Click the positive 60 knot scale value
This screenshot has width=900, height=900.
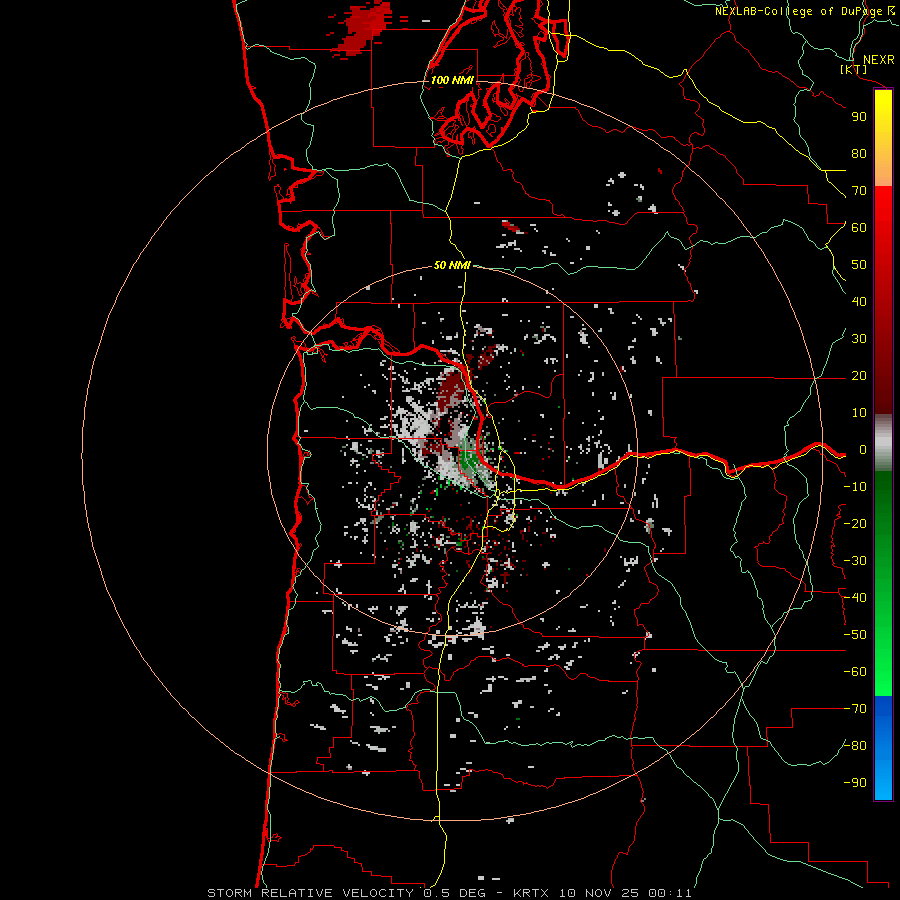tap(859, 227)
